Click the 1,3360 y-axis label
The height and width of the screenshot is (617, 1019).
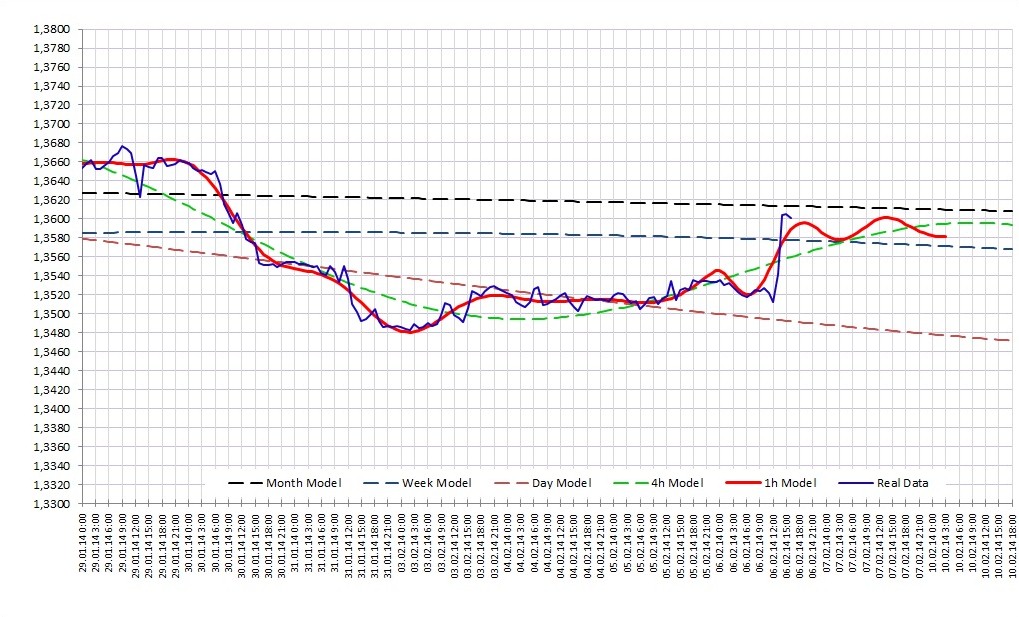pyautogui.click(x=51, y=447)
